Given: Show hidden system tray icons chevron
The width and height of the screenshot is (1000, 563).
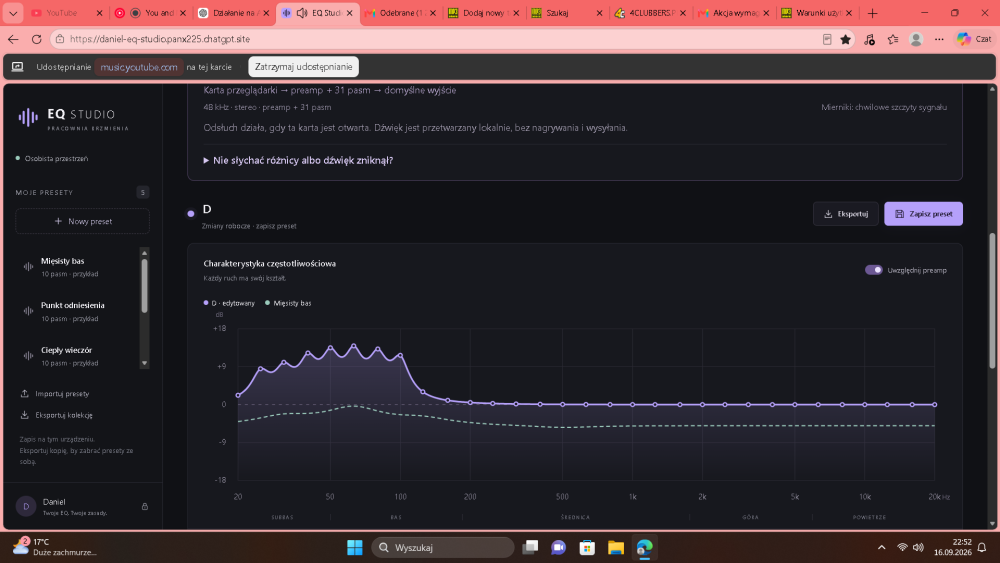Looking at the screenshot, I should coord(881,547).
